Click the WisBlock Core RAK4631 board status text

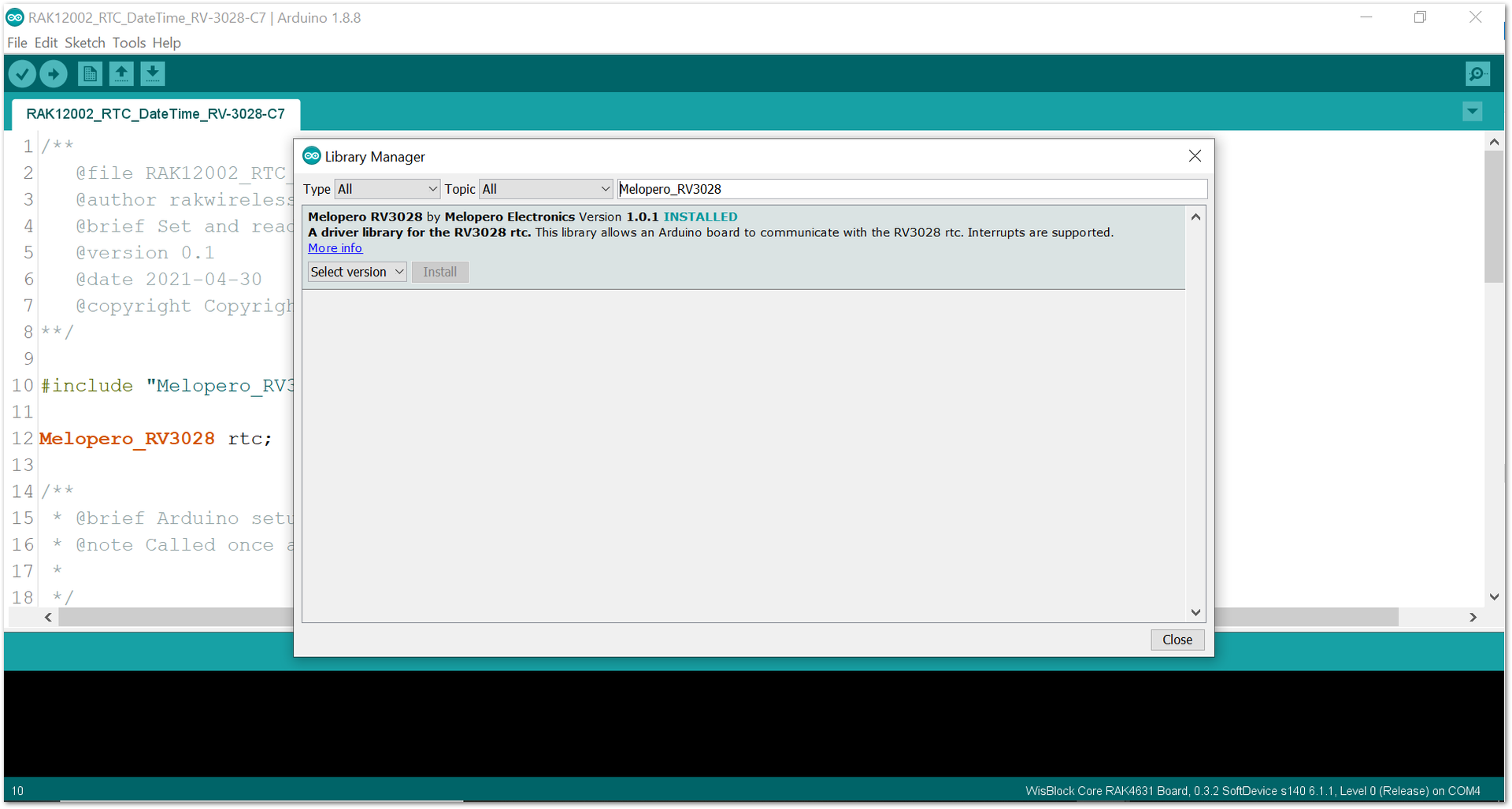point(1252,791)
